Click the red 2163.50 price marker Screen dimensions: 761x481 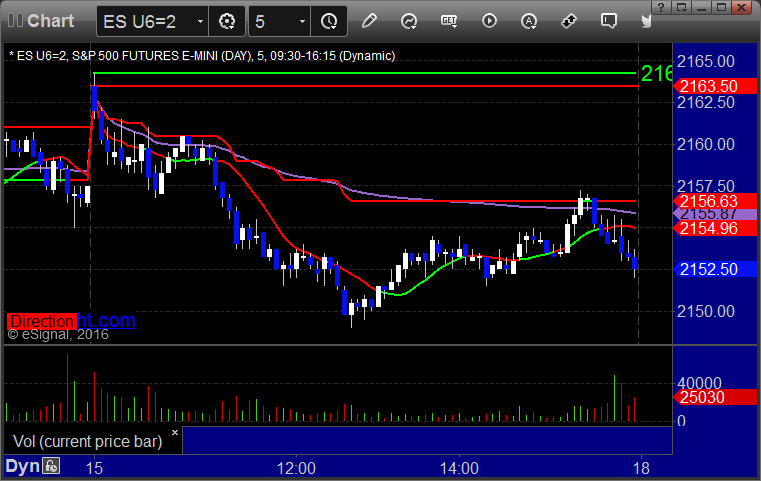(x=714, y=86)
